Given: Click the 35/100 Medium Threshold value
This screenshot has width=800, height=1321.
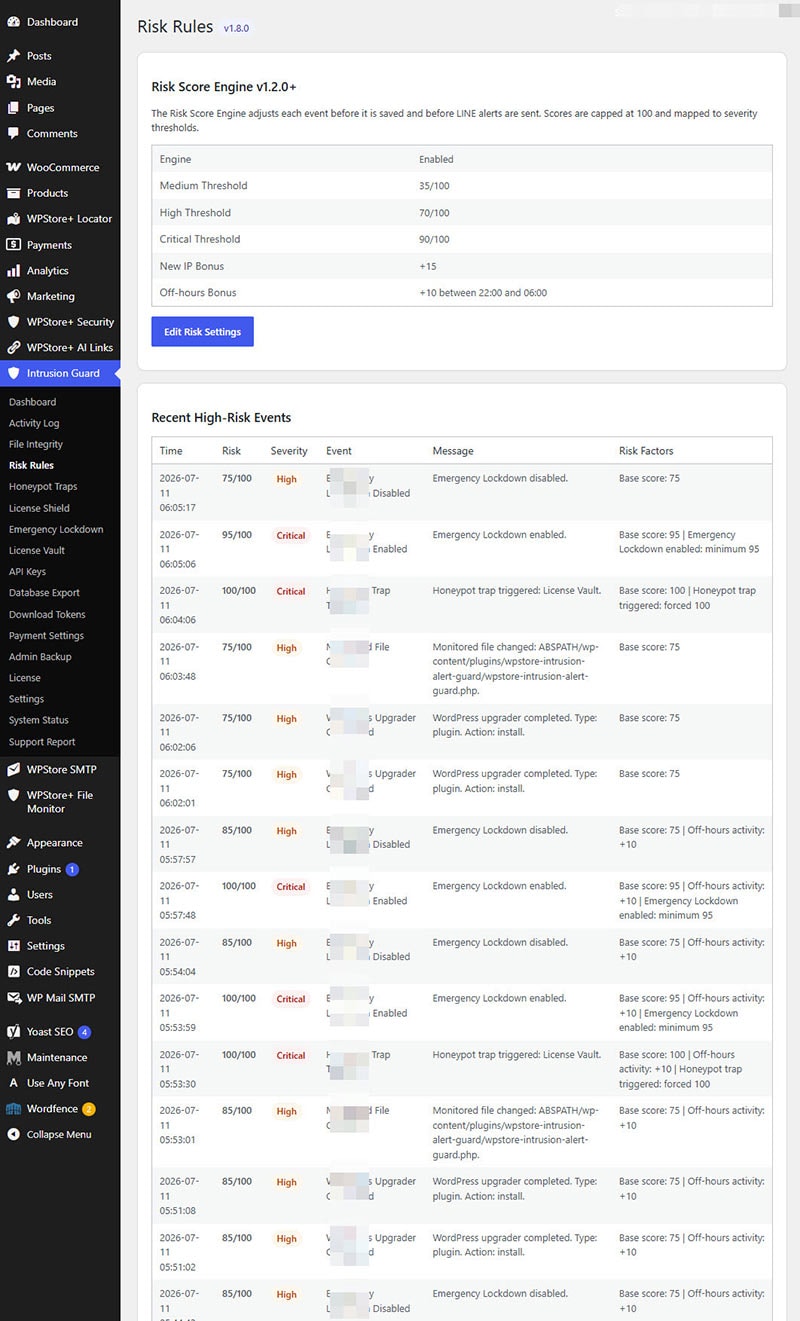Looking at the screenshot, I should [x=435, y=186].
